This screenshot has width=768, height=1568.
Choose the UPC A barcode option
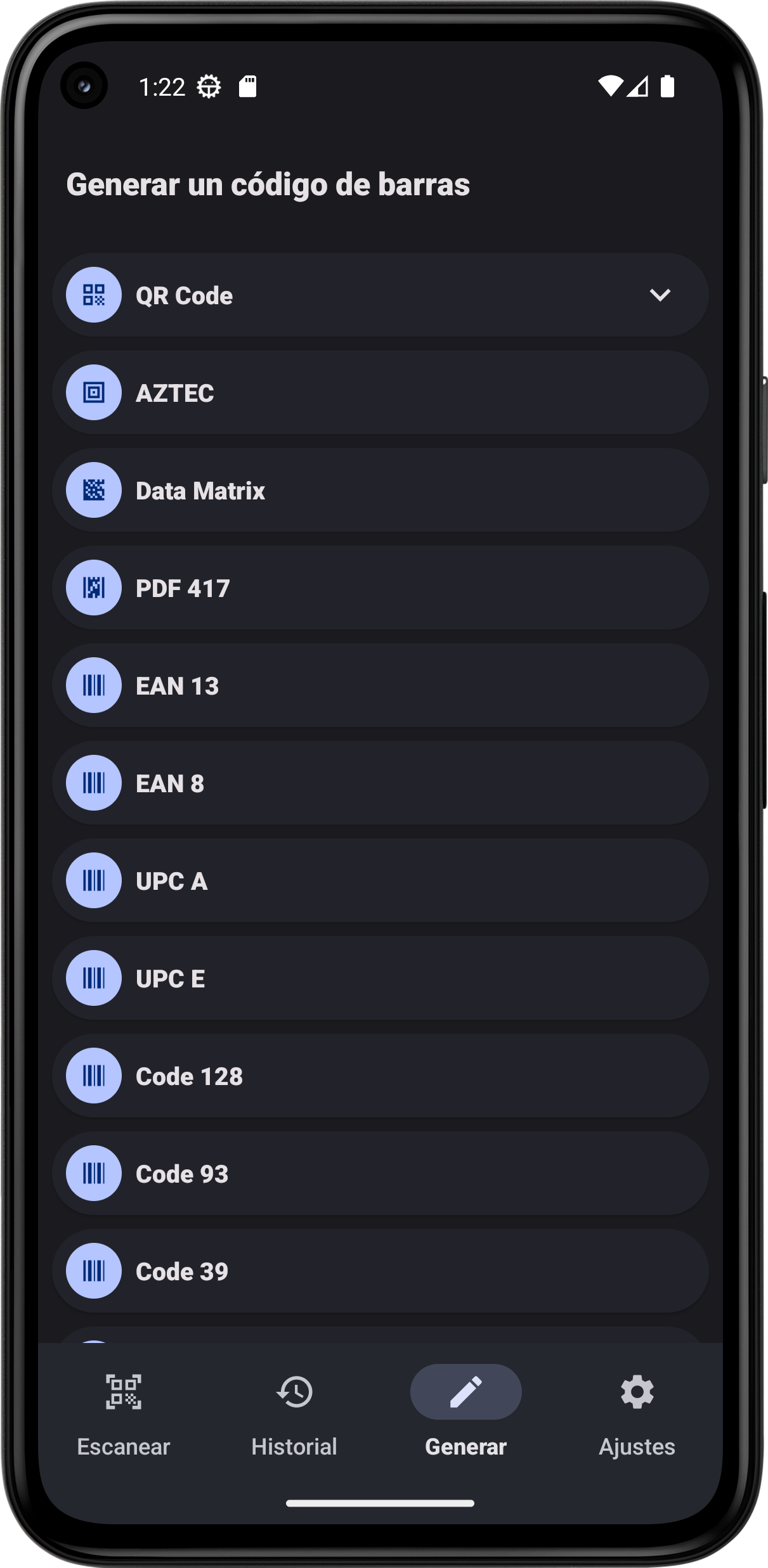point(381,880)
